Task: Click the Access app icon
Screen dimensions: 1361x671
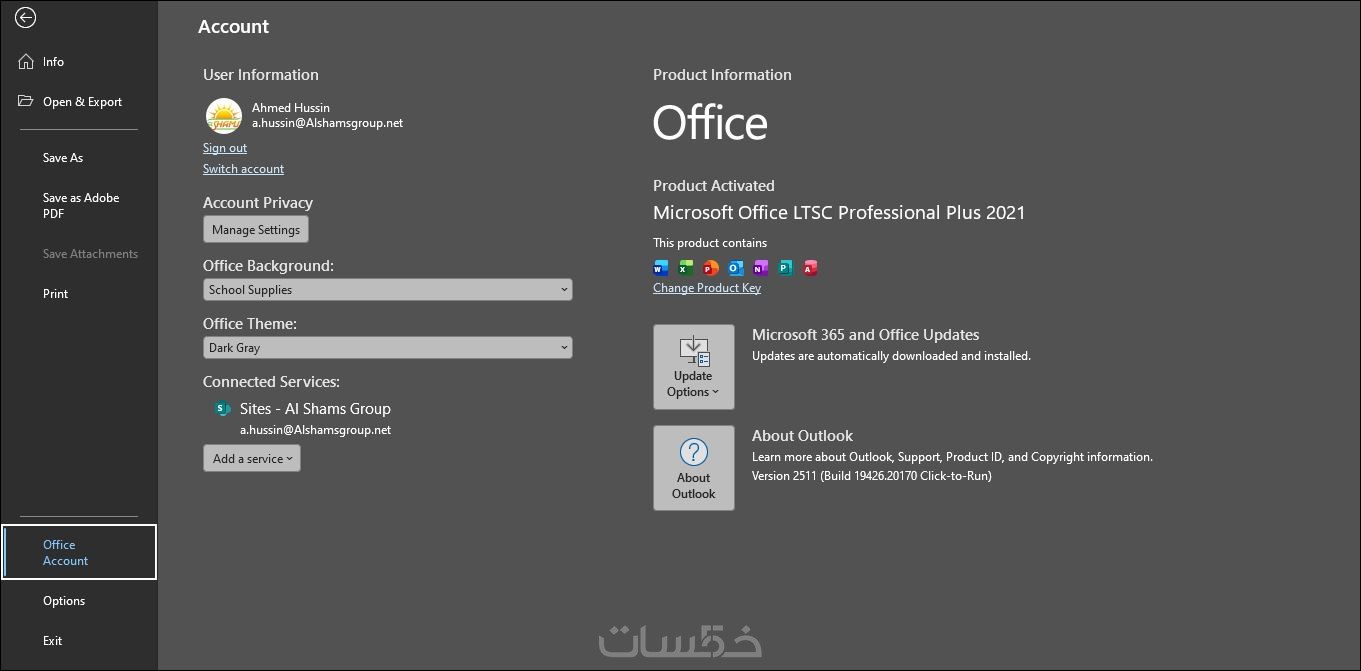Action: tap(810, 268)
